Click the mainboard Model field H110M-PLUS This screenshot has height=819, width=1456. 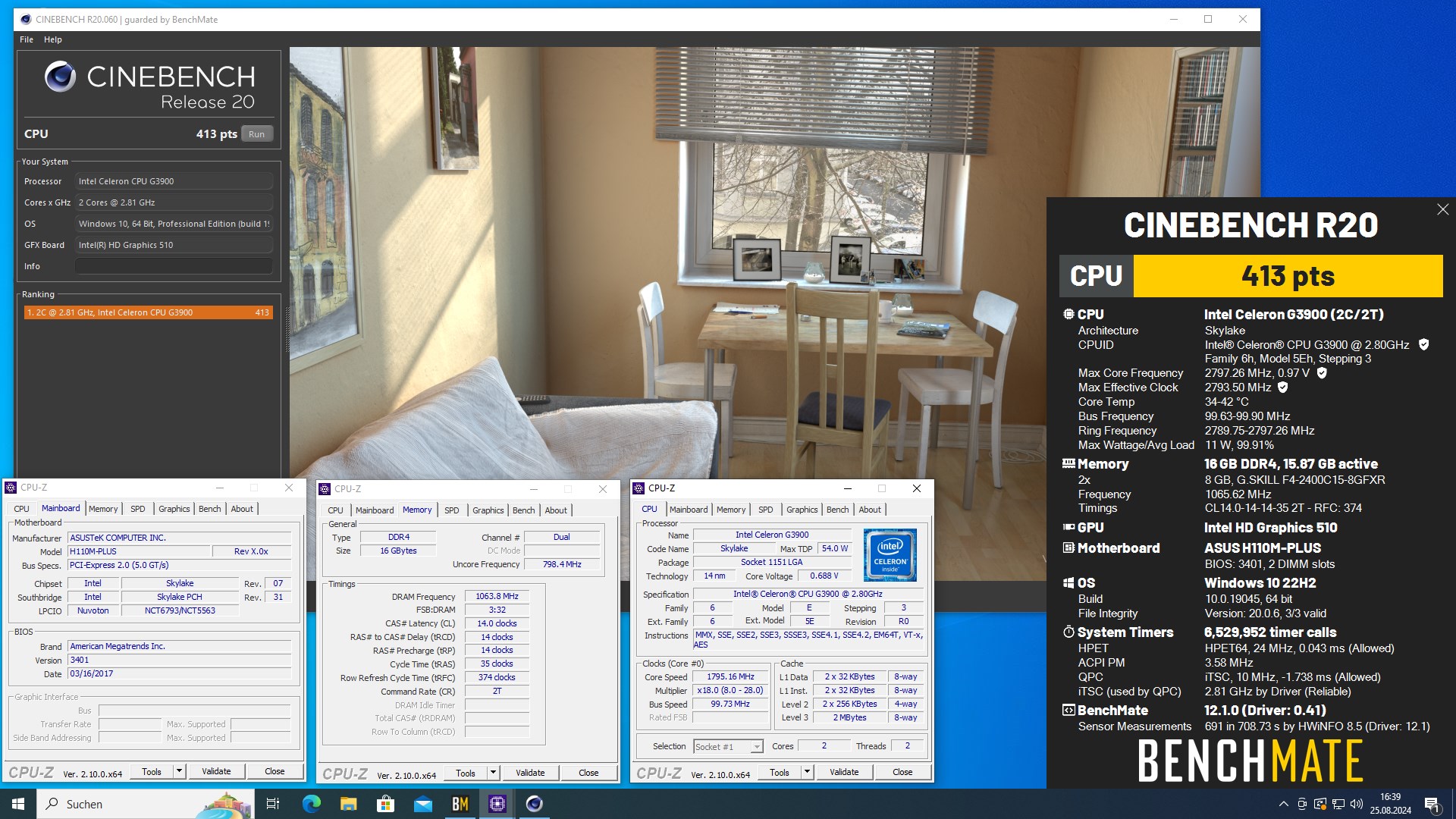pyautogui.click(x=139, y=552)
